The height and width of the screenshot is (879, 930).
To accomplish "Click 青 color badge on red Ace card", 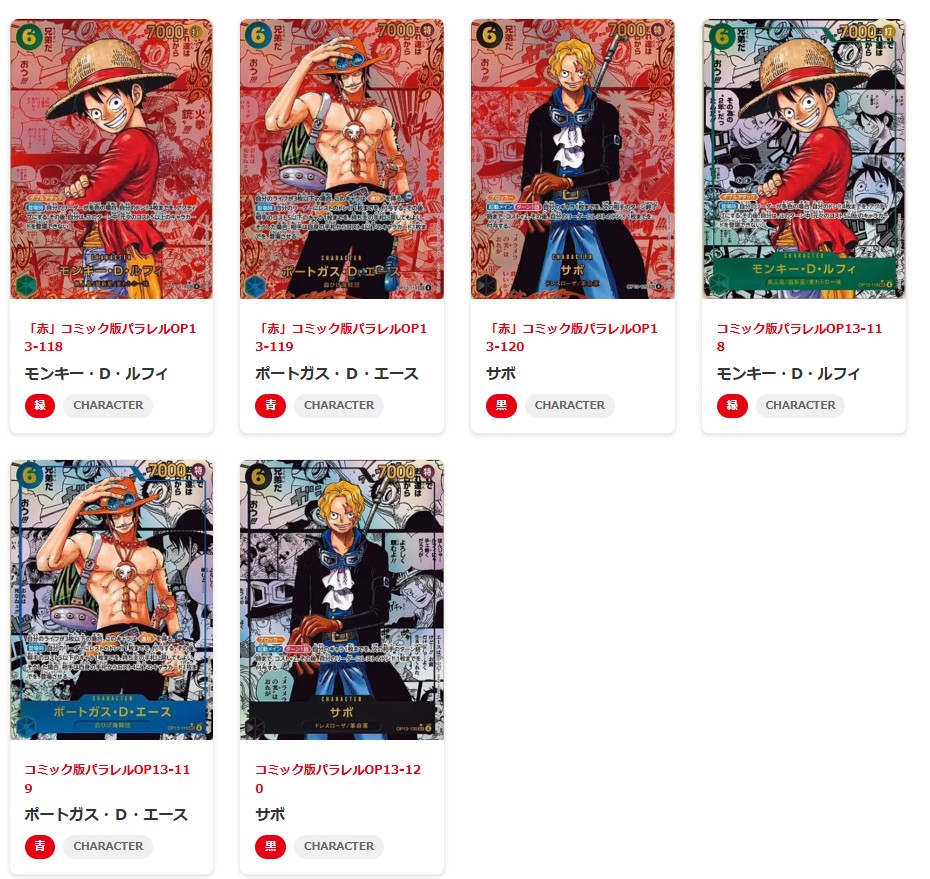I will 270,406.
